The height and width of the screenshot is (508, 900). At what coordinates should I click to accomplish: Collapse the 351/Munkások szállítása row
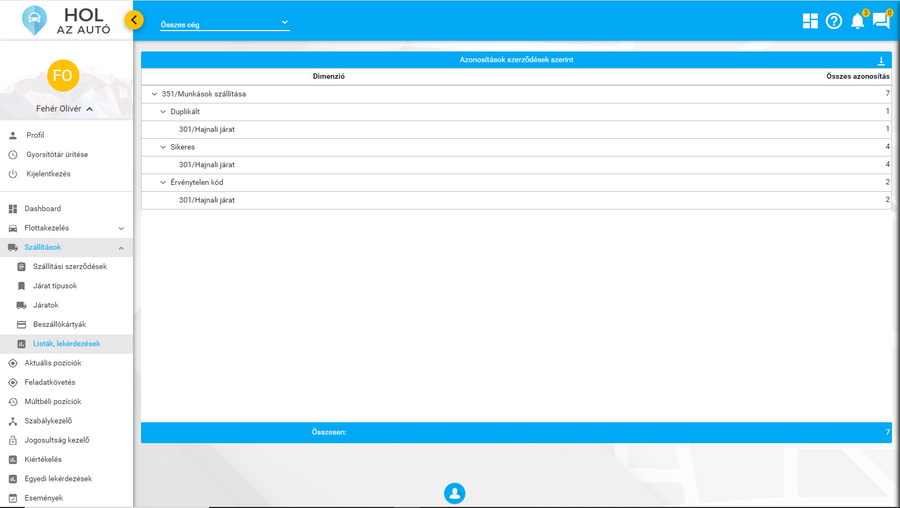click(x=155, y=94)
